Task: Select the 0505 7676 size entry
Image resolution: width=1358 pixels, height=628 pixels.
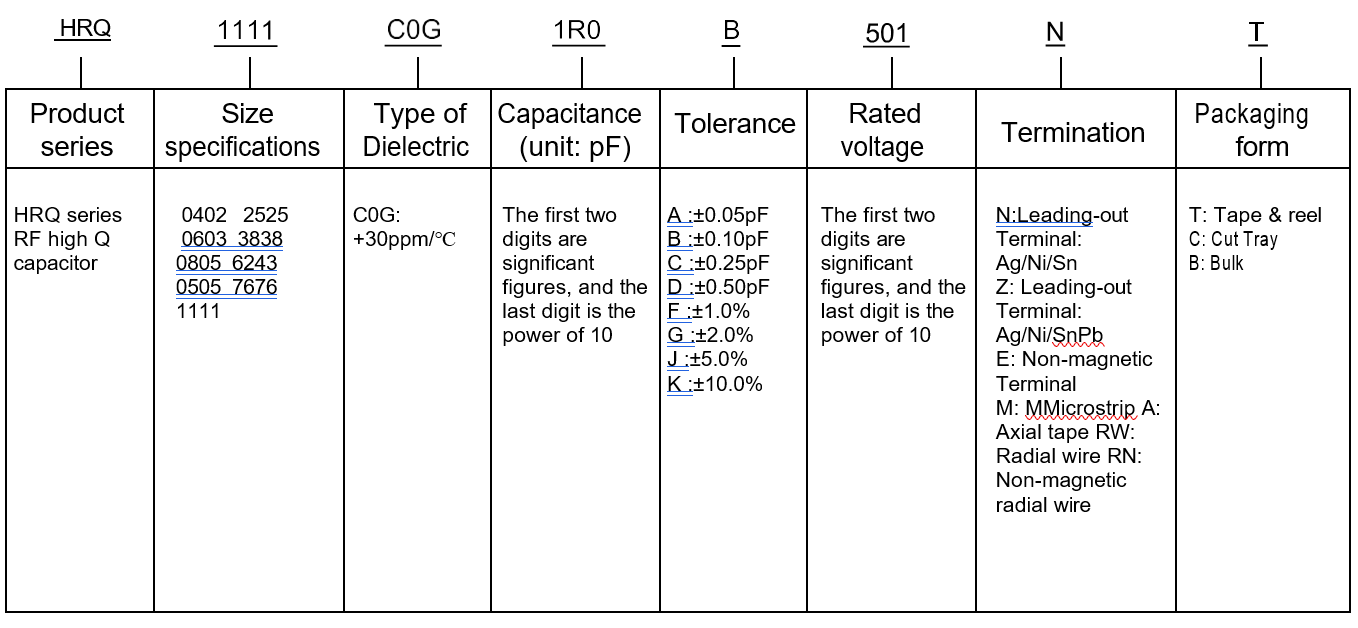Action: (x=227, y=287)
